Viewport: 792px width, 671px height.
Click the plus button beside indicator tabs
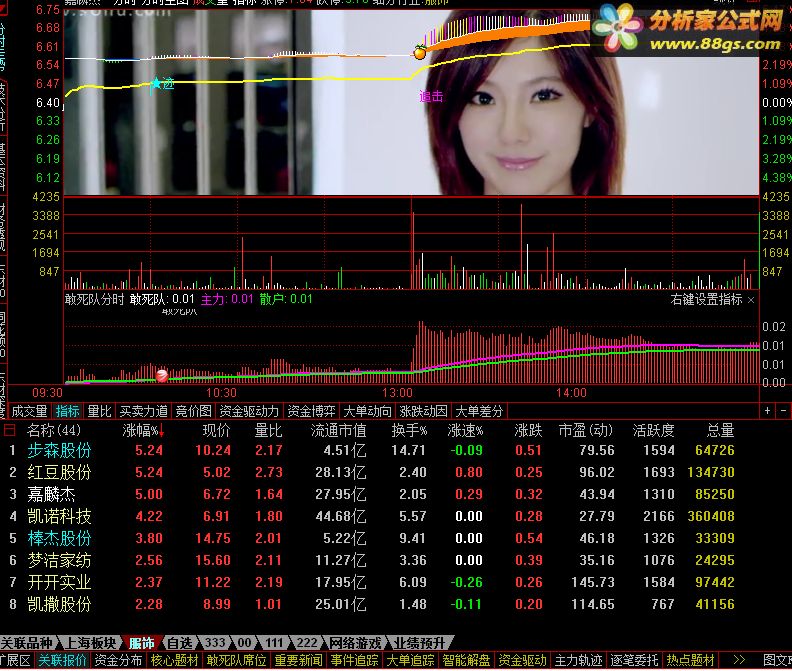(767, 411)
